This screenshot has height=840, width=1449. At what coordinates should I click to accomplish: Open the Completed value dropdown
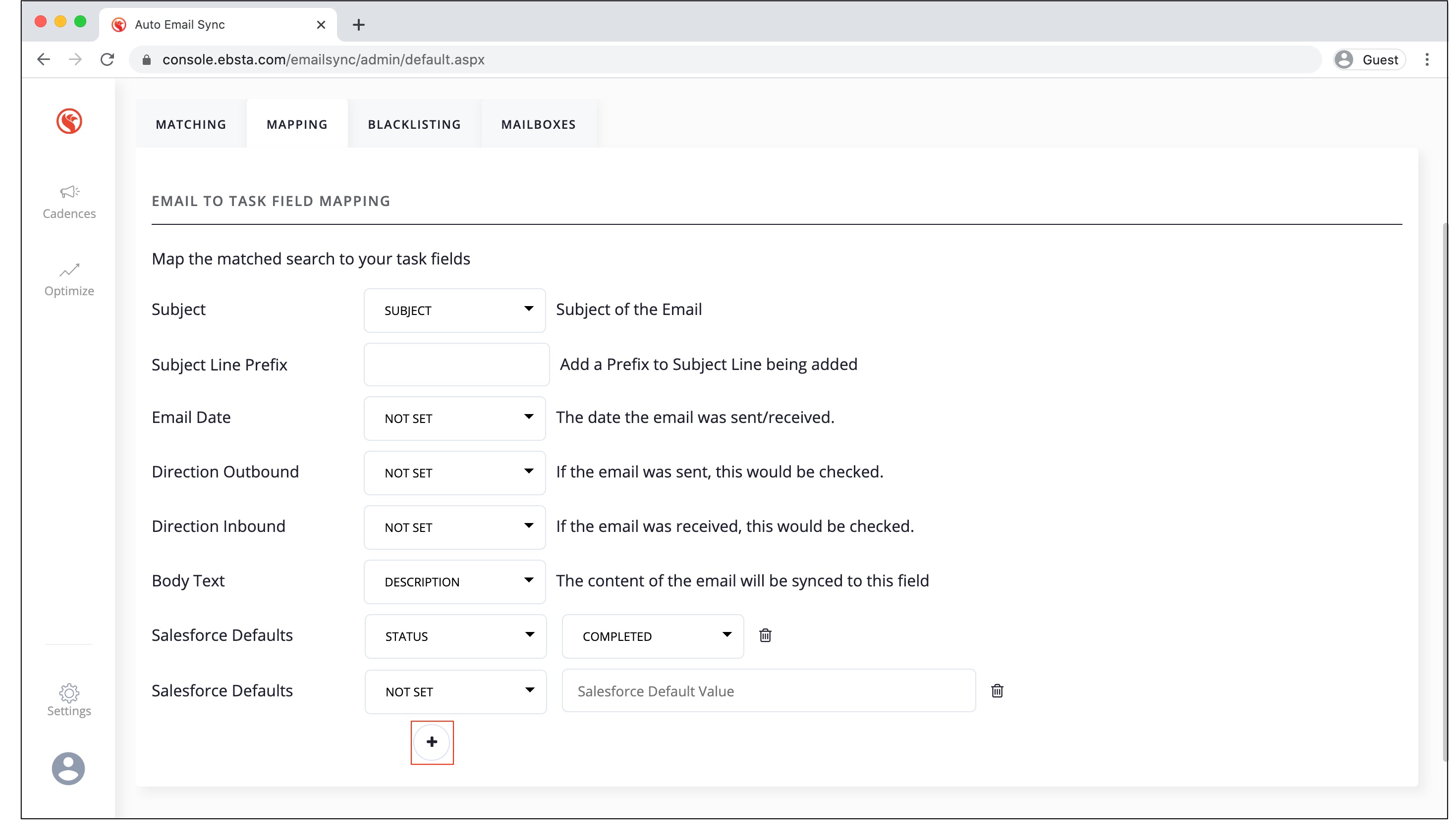point(652,636)
